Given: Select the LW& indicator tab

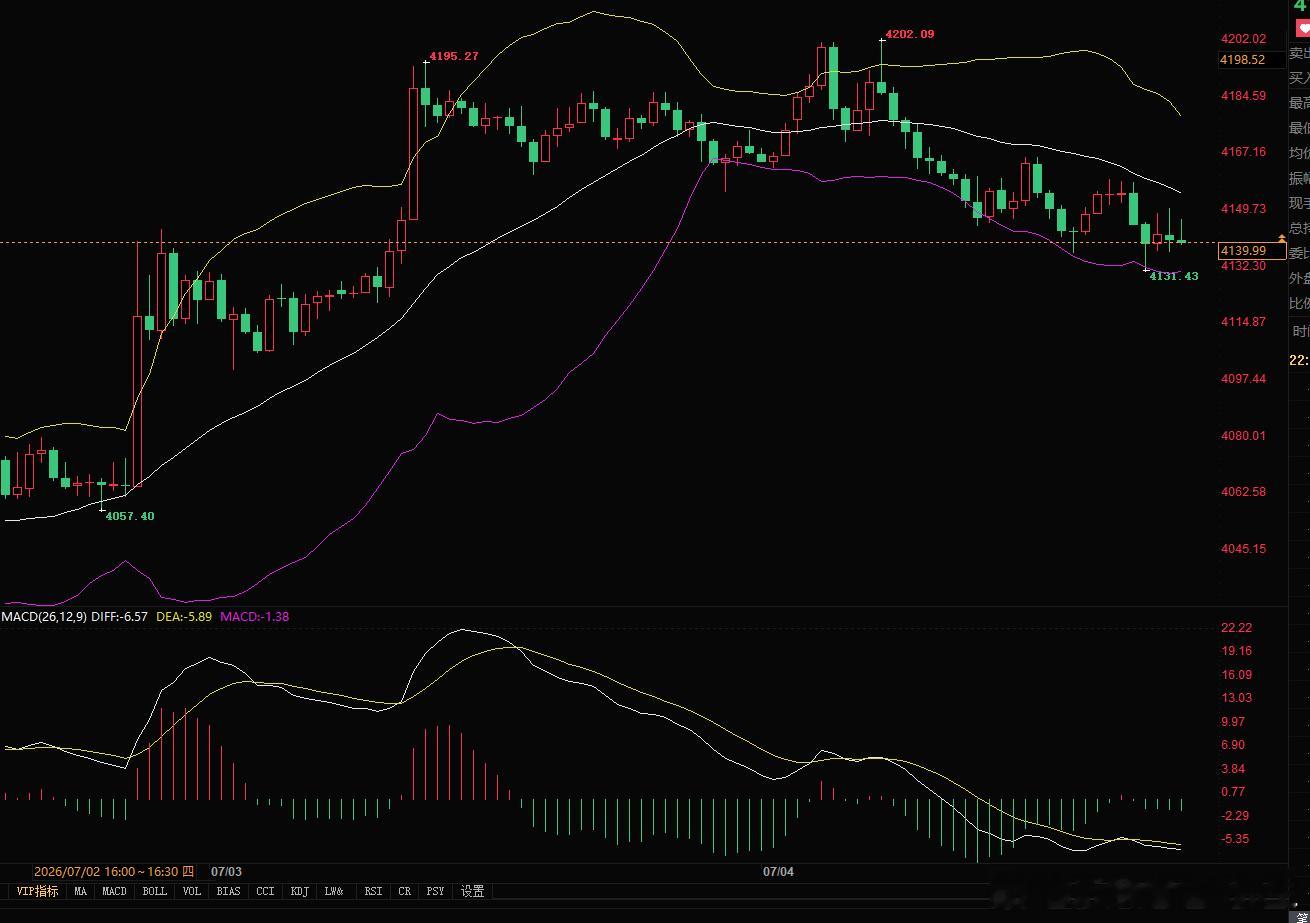Looking at the screenshot, I should 335,891.
